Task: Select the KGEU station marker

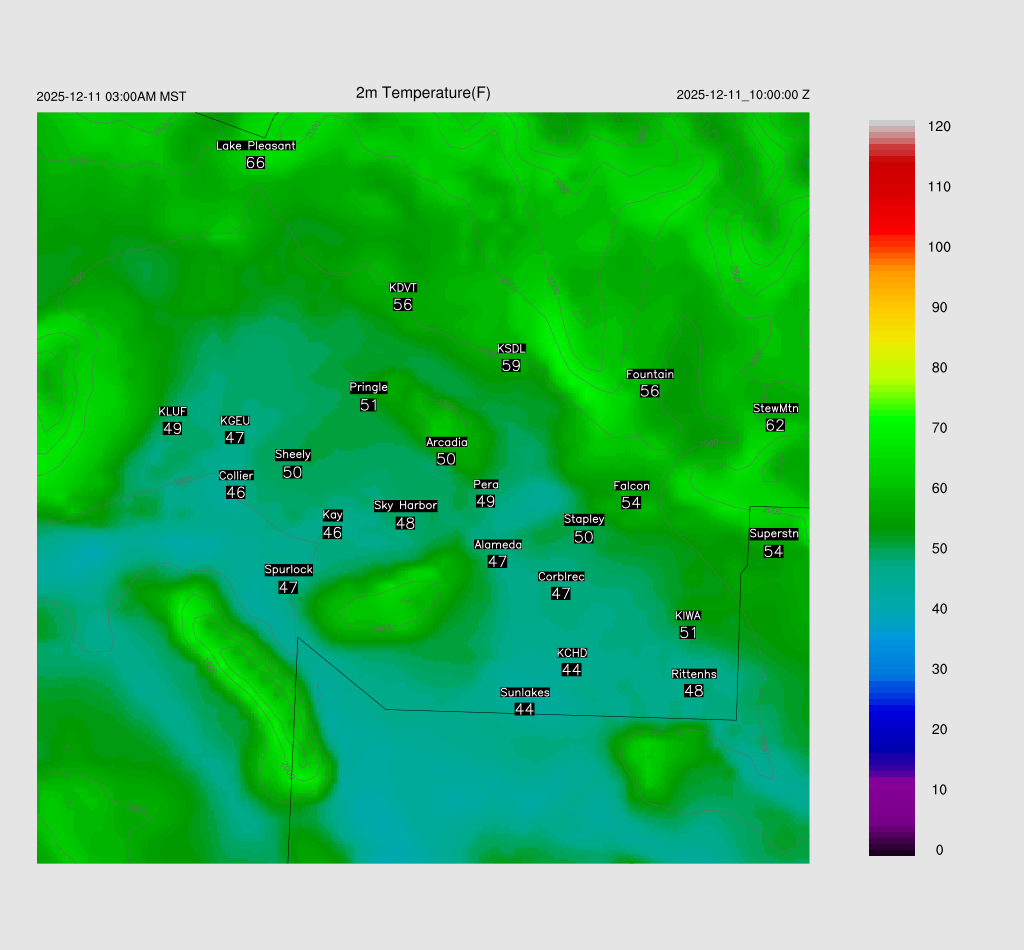Action: click(235, 421)
